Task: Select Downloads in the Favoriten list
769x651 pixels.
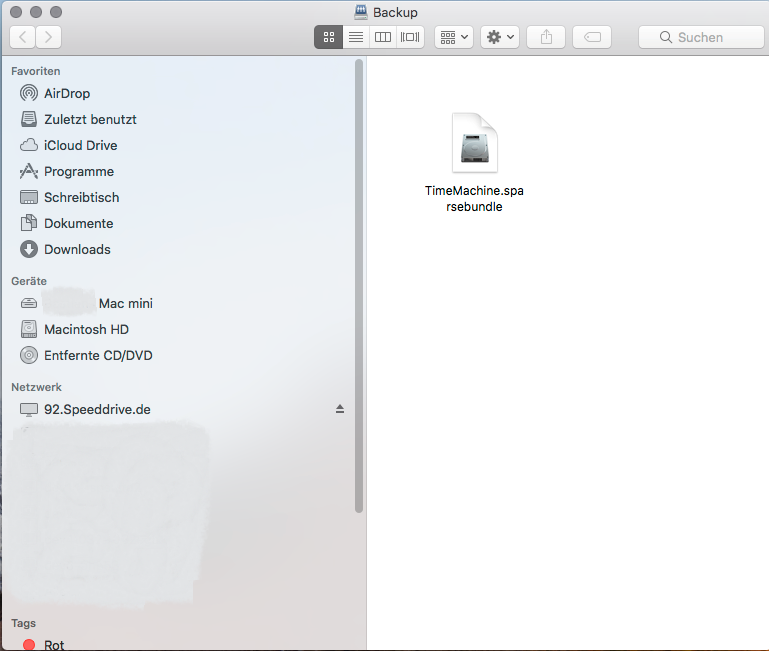Action: 76,249
